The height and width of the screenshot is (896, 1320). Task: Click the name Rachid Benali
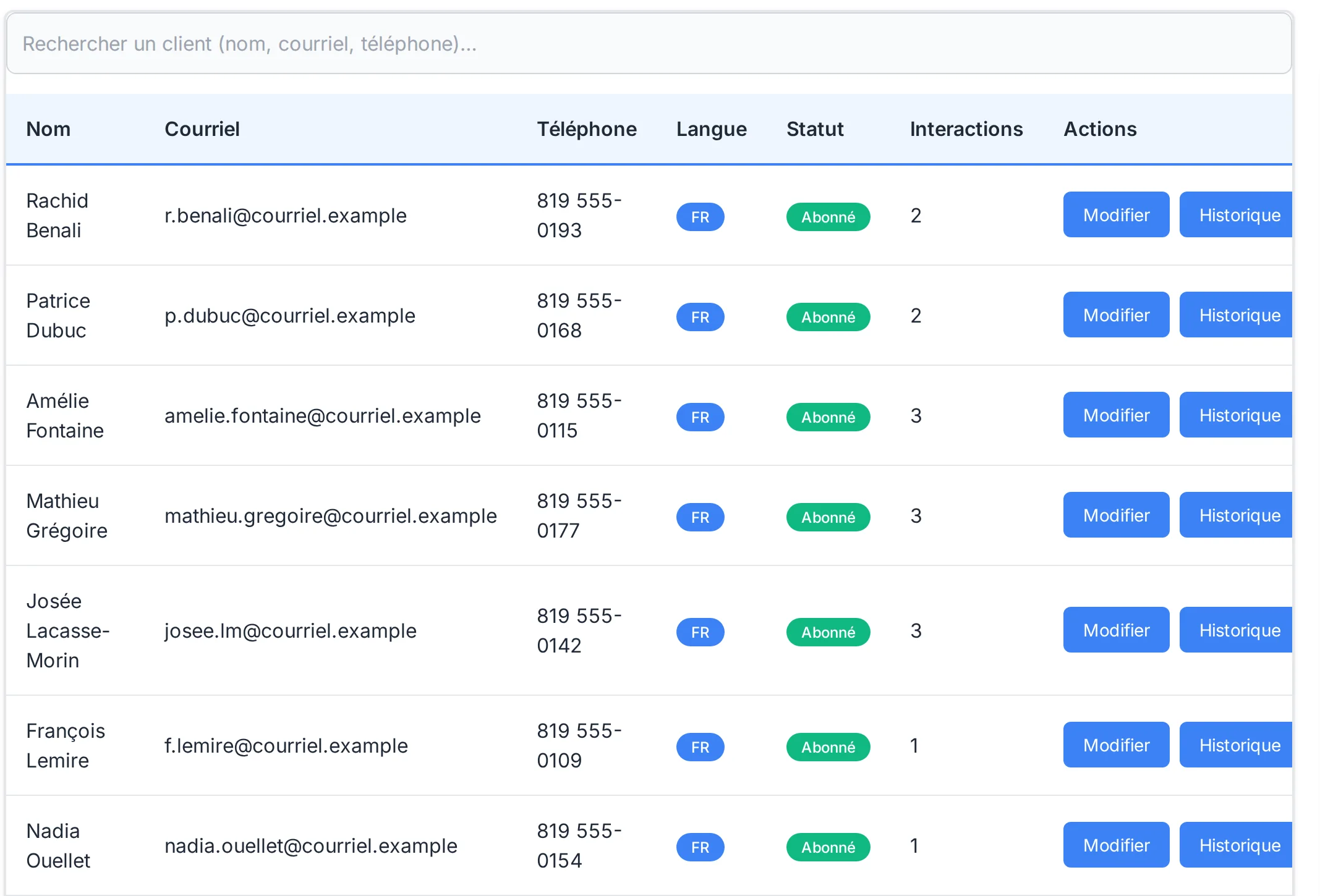click(x=57, y=216)
